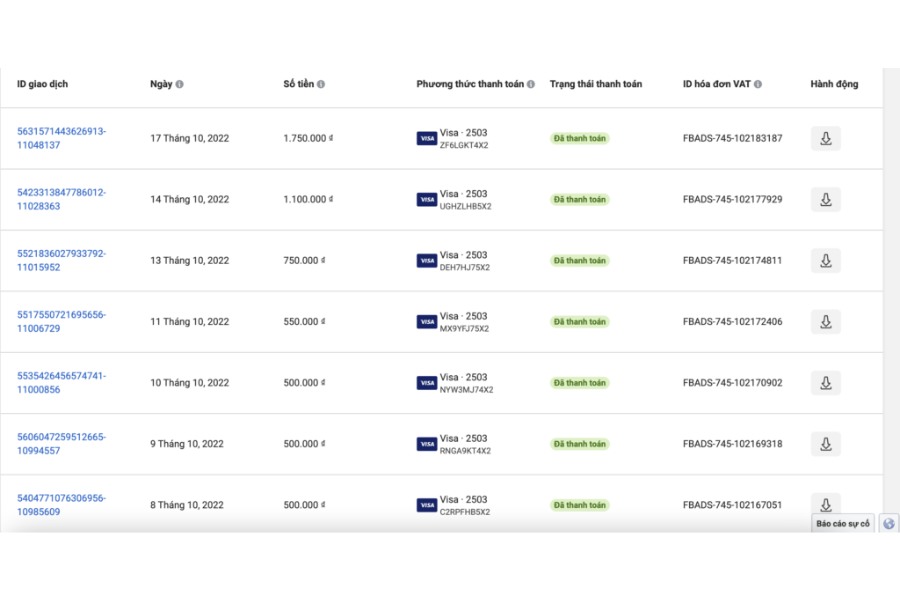
Task: Download invoice FBADS-745-102172406
Action: [825, 322]
